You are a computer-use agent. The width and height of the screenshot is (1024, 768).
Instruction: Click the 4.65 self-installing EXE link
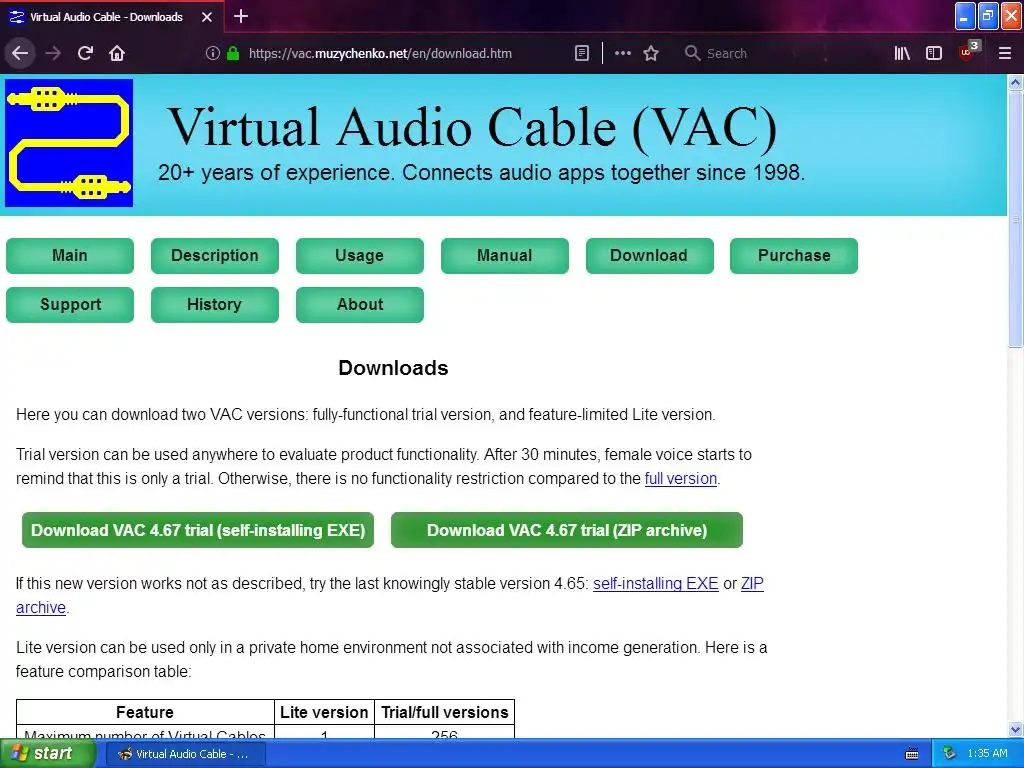click(656, 584)
